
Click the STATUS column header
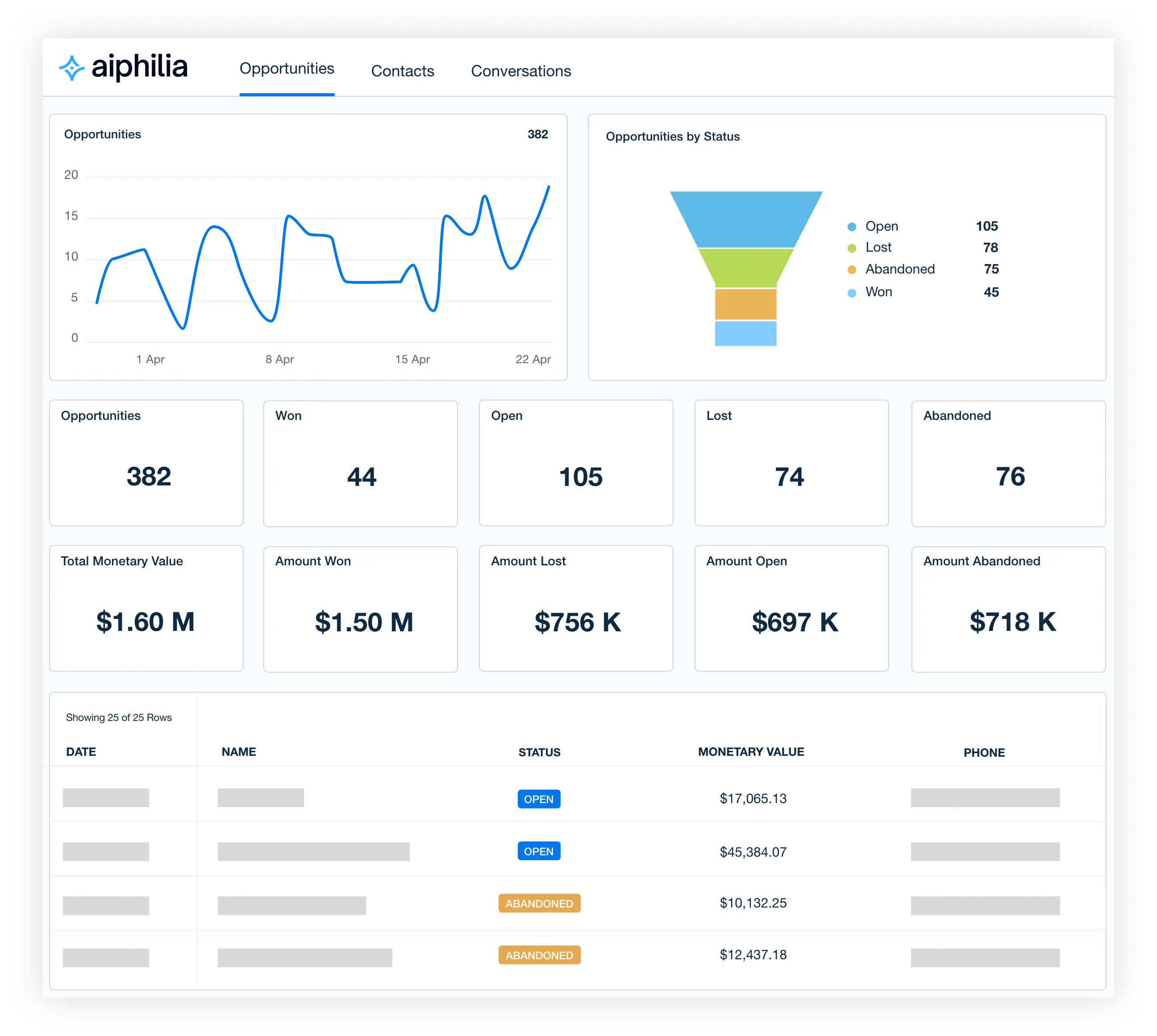point(539,753)
